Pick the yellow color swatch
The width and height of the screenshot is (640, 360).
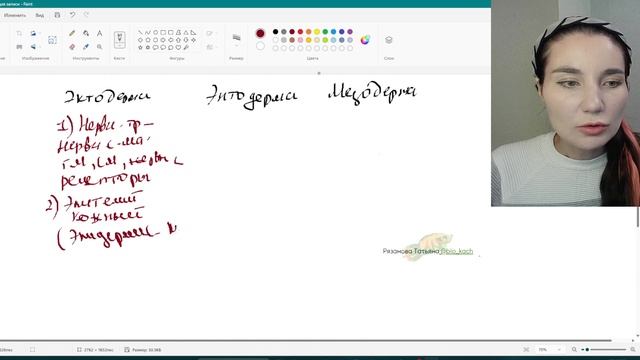(317, 32)
